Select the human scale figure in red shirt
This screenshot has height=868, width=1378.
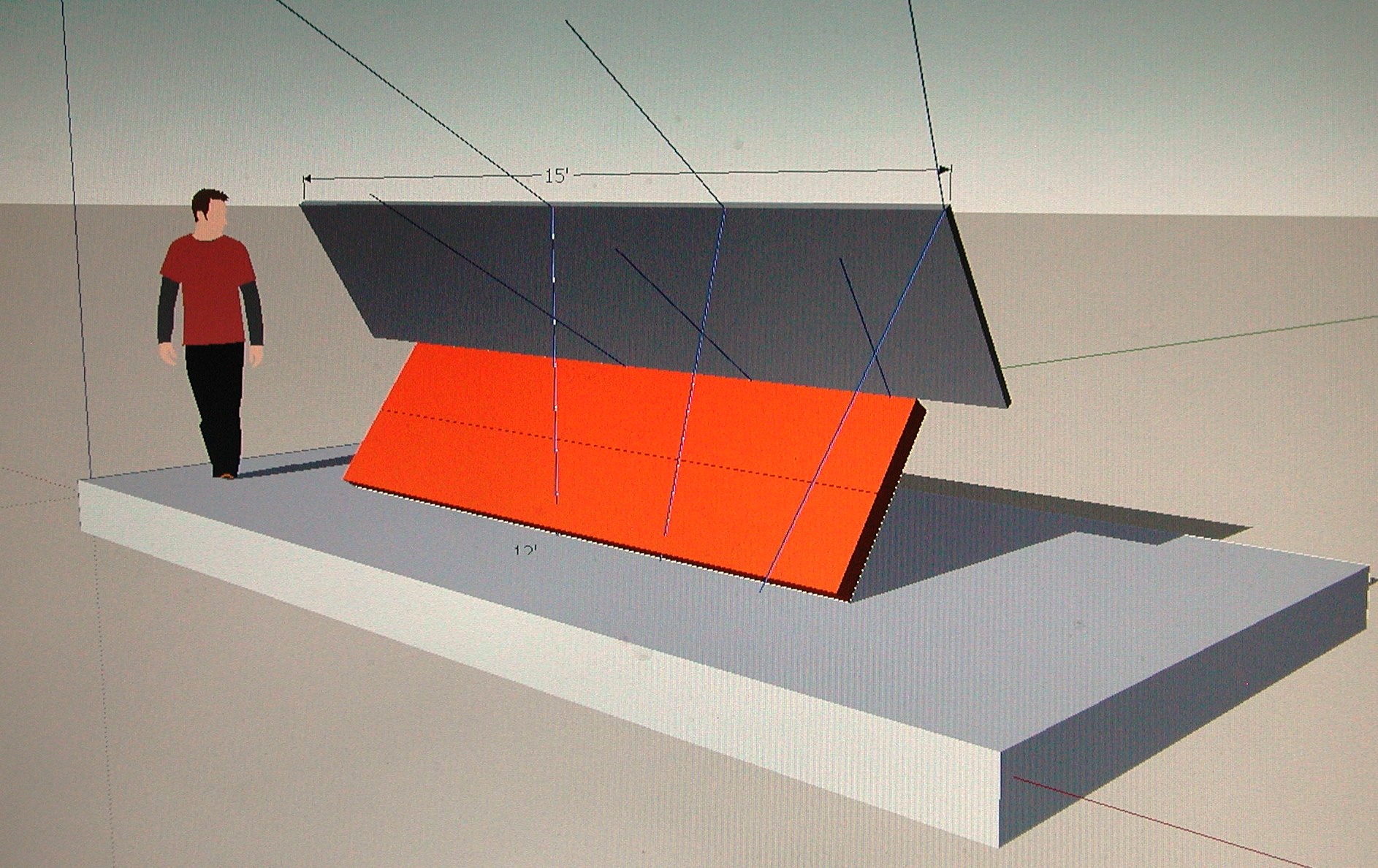pyautogui.click(x=210, y=334)
